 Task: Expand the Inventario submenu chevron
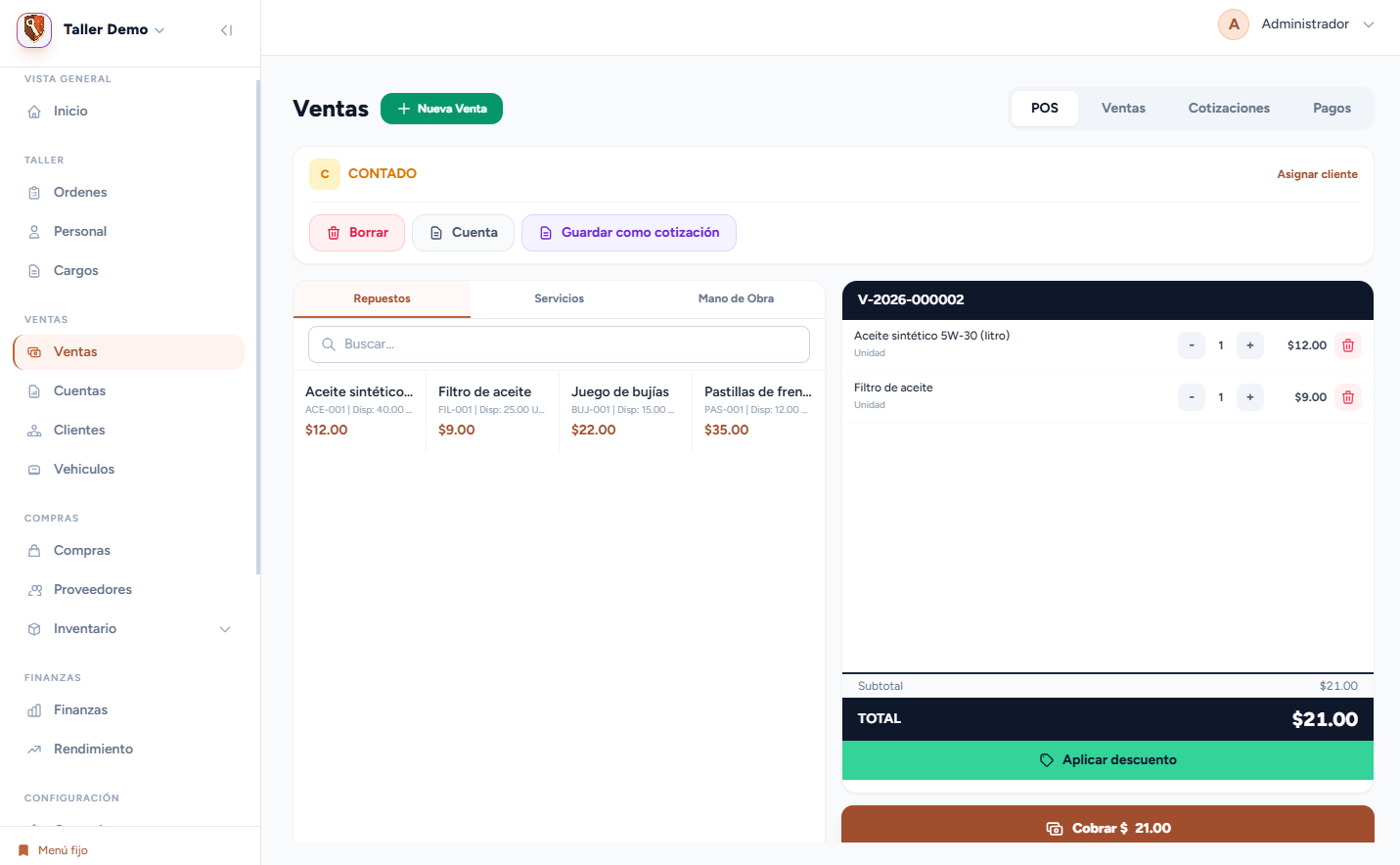tap(225, 629)
